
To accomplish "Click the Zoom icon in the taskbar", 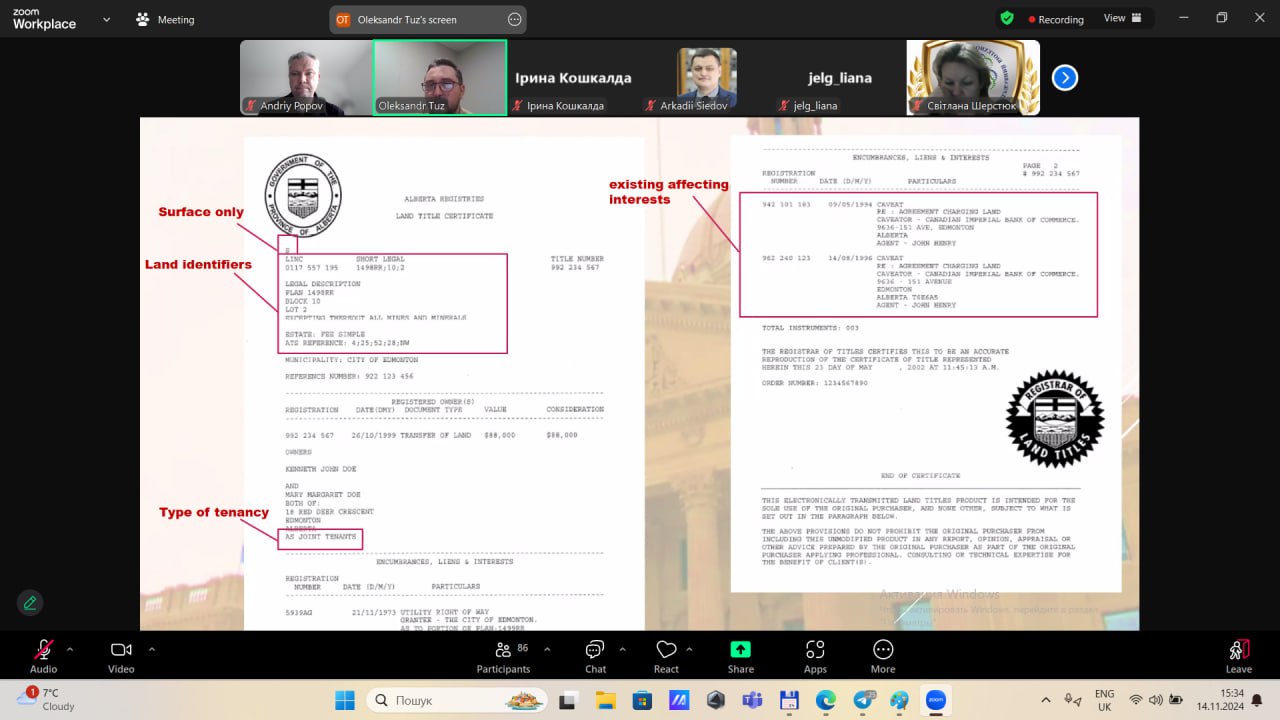I will pos(936,699).
